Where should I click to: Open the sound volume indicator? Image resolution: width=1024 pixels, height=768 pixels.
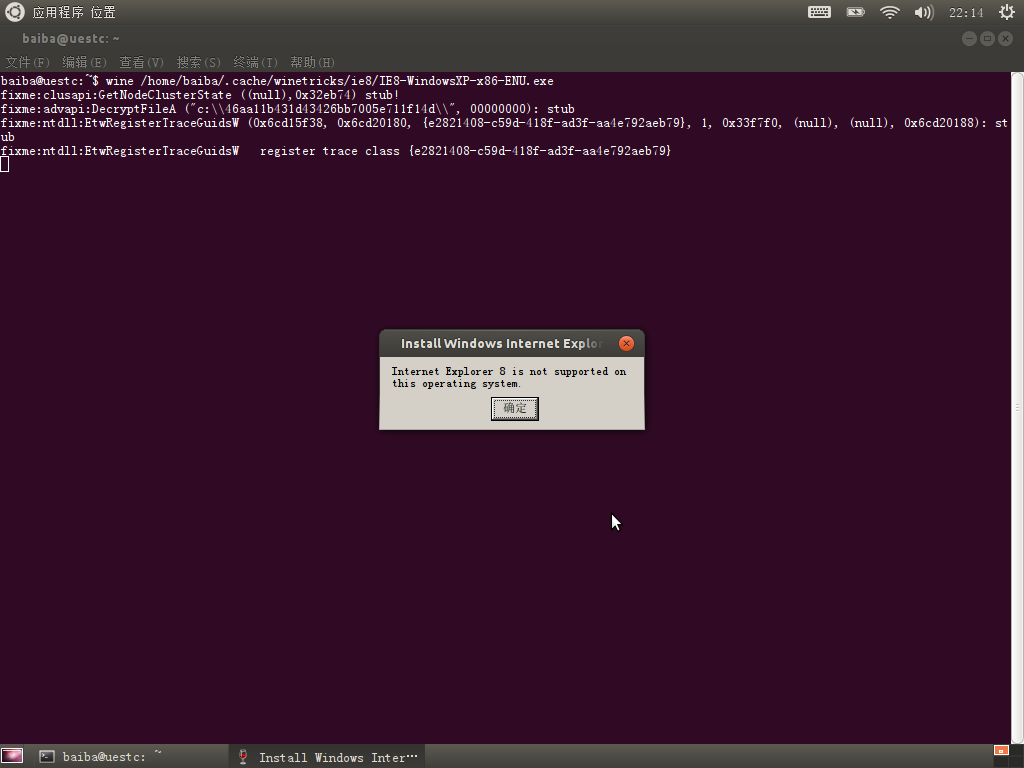tap(924, 12)
